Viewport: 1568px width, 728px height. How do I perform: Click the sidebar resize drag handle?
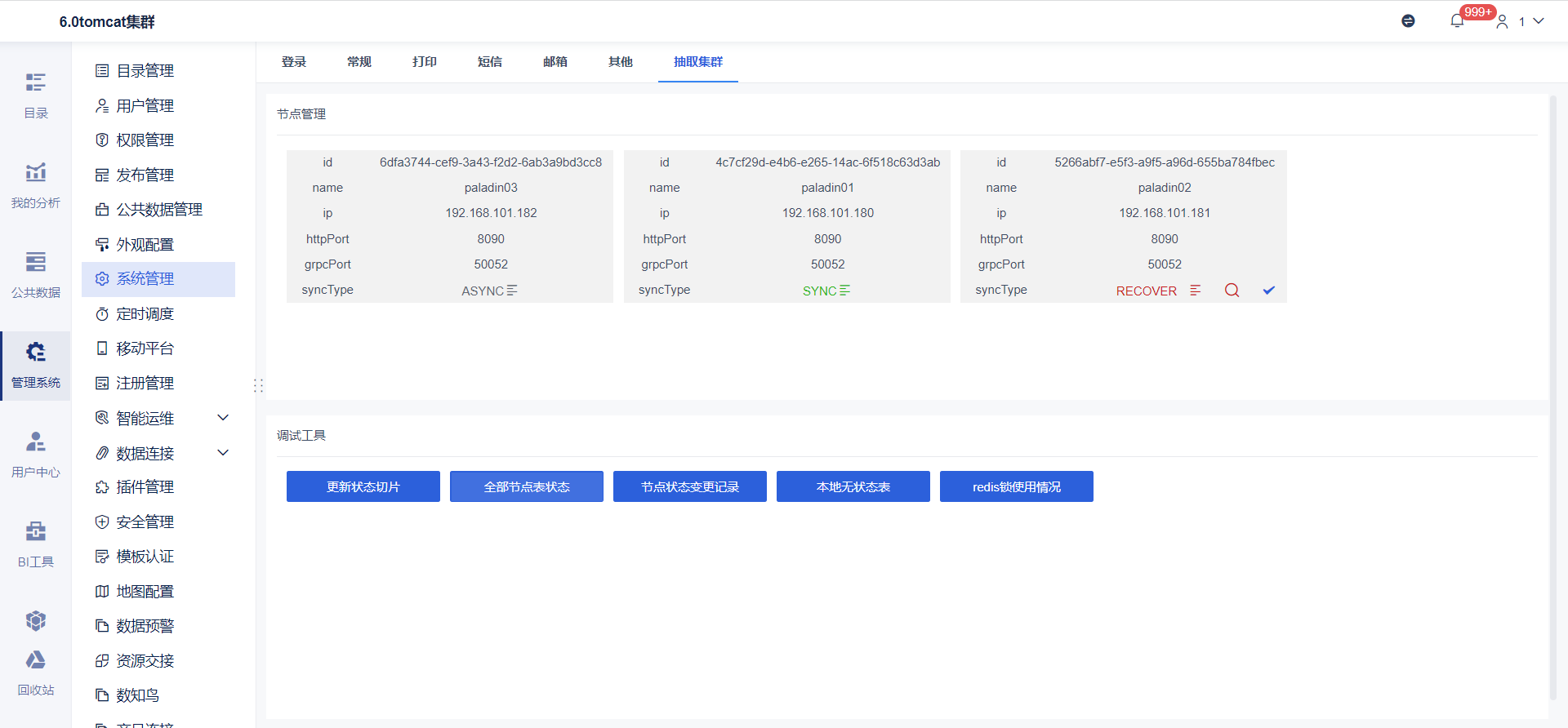coord(258,385)
